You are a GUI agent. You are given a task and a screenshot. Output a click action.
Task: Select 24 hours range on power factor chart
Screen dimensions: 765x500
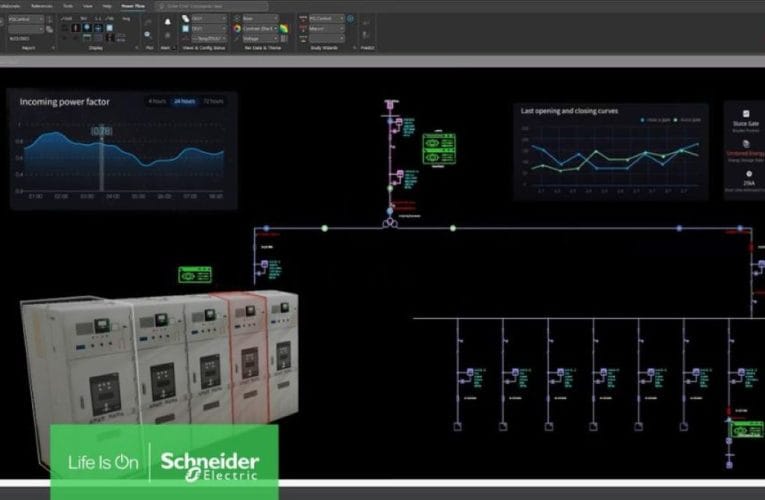[x=184, y=101]
